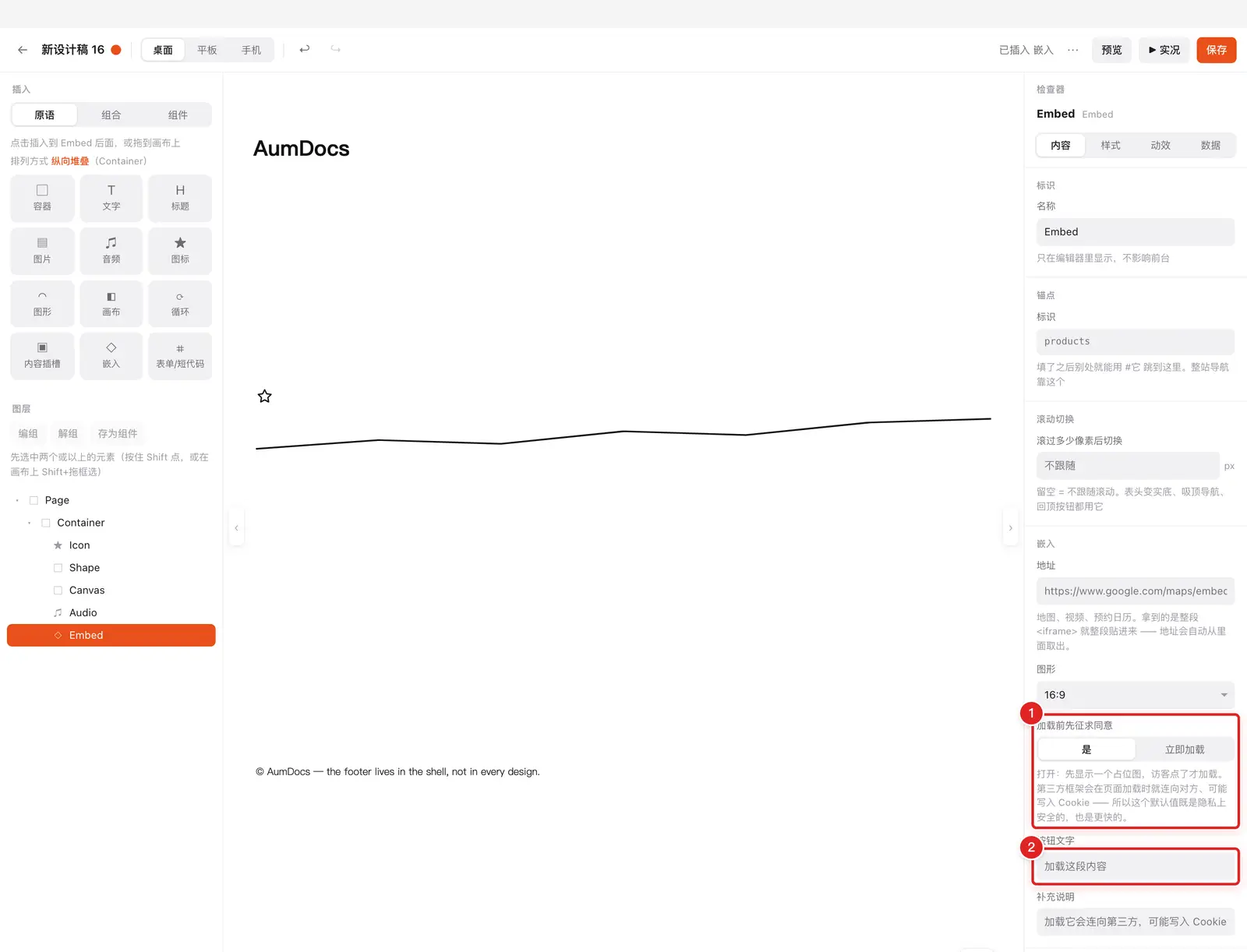This screenshot has width=1247, height=952.
Task: Insert a 图片 image primitive
Action: [42, 251]
